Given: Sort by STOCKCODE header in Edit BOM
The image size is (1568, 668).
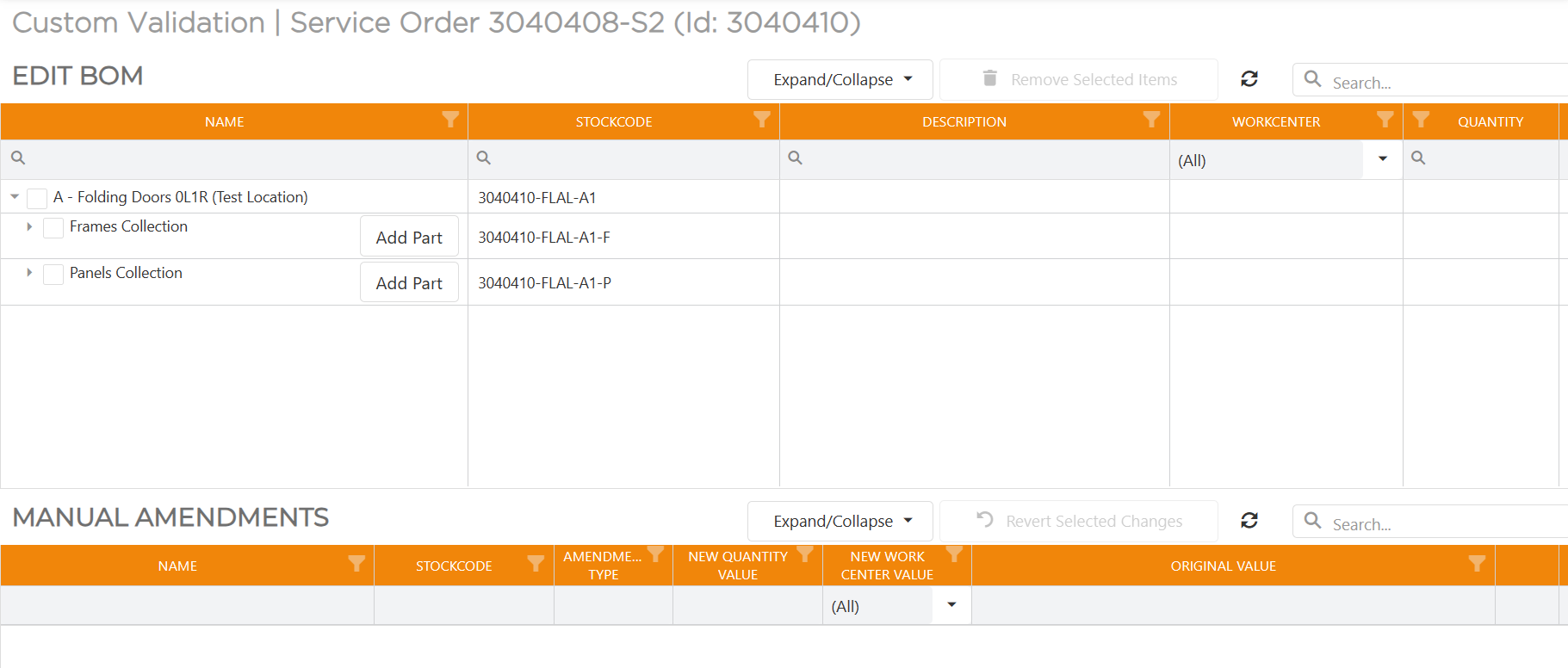Looking at the screenshot, I should pos(614,122).
